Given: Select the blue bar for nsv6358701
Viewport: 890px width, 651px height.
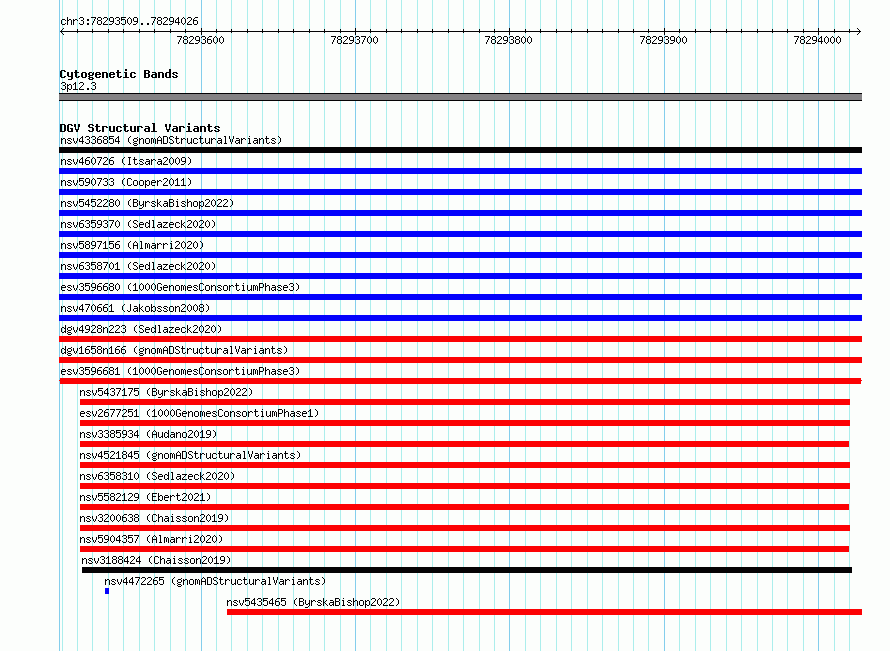Looking at the screenshot, I should [x=460, y=276].
